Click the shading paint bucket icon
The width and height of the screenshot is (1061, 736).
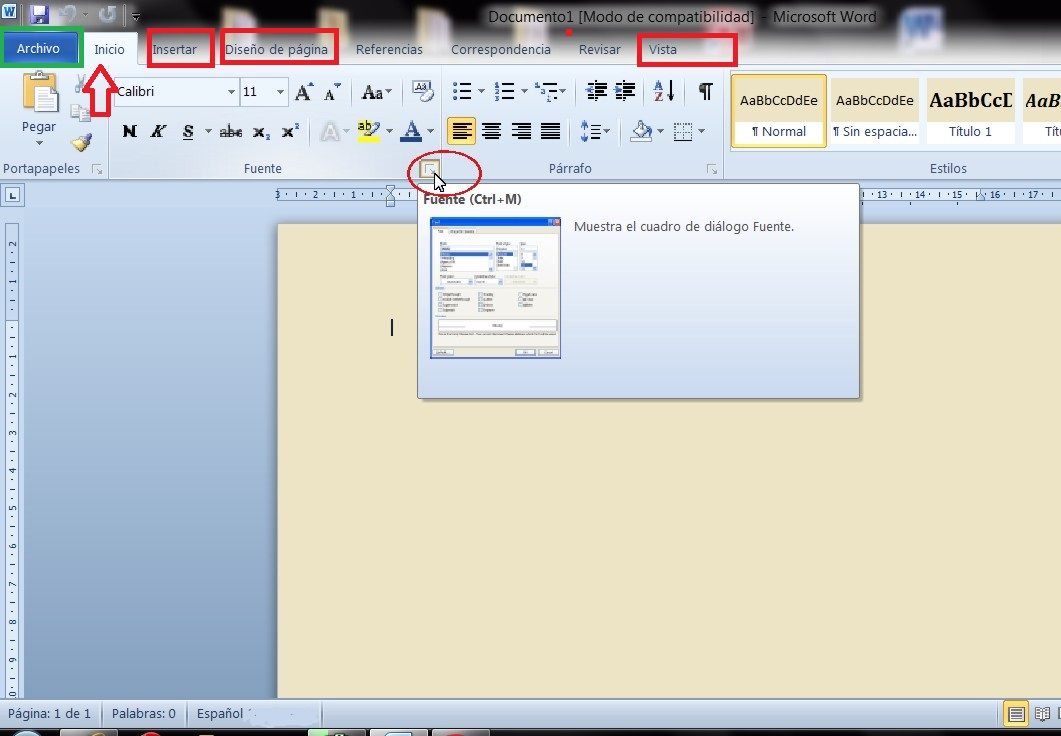point(641,131)
